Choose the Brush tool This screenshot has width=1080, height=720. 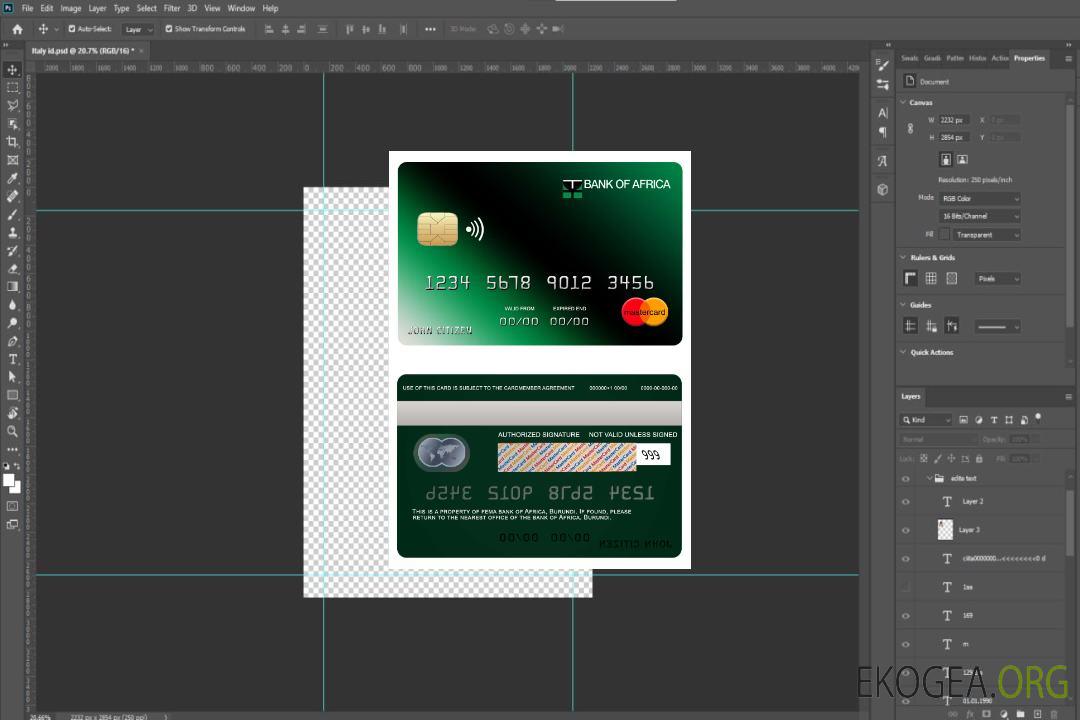click(x=12, y=214)
